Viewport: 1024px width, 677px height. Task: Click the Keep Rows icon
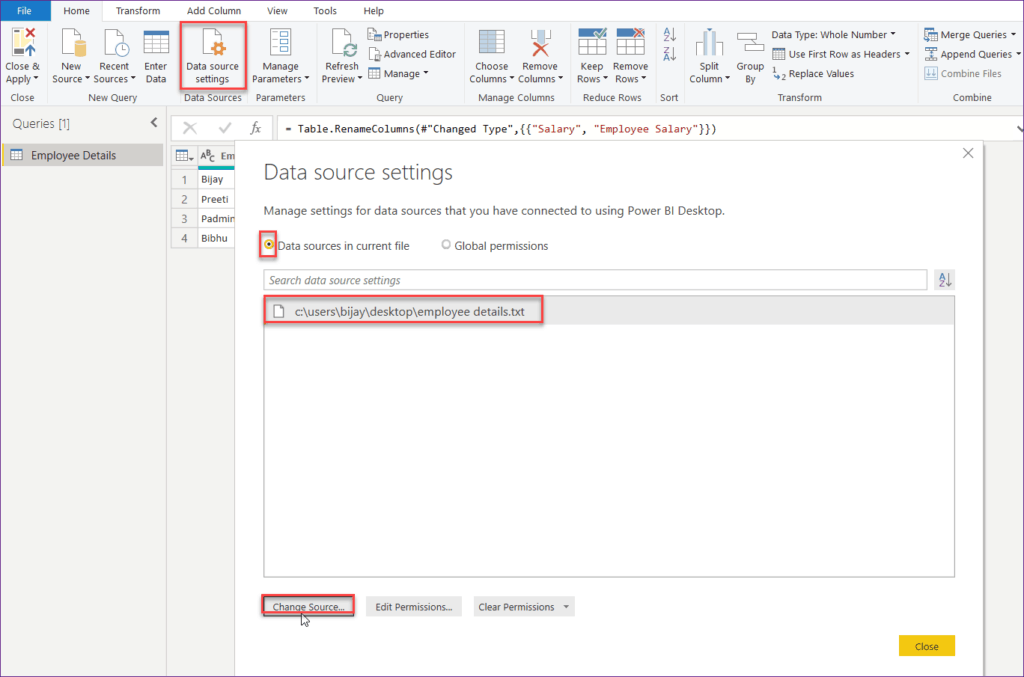(x=592, y=42)
